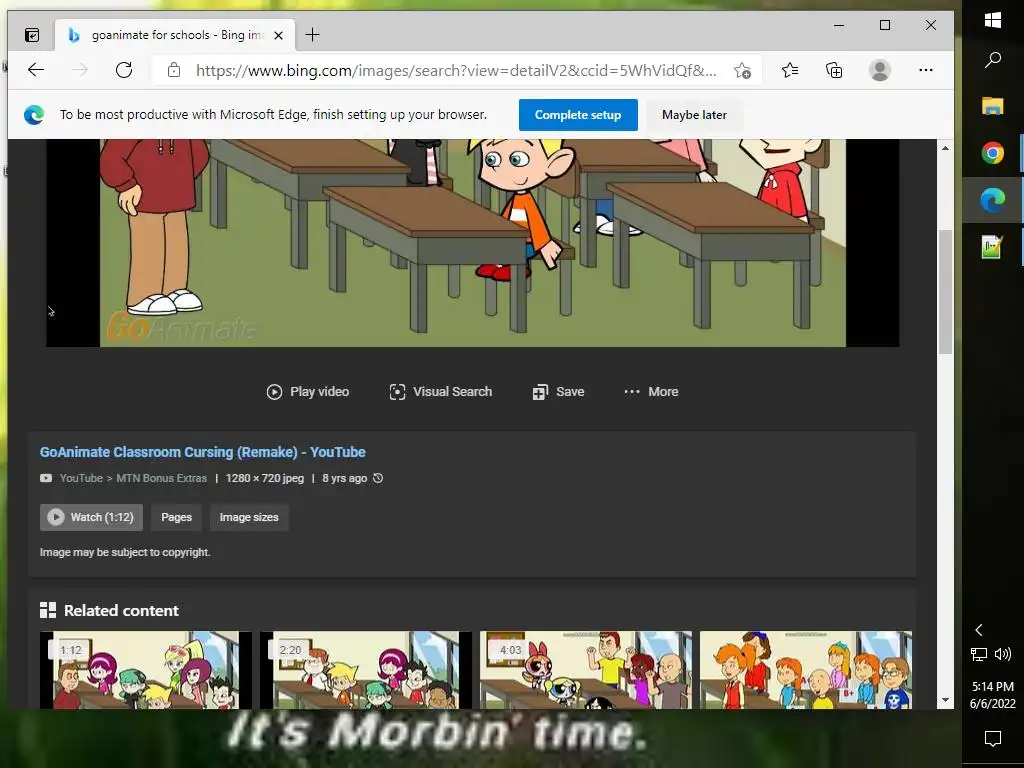Open More options for image

tap(651, 392)
